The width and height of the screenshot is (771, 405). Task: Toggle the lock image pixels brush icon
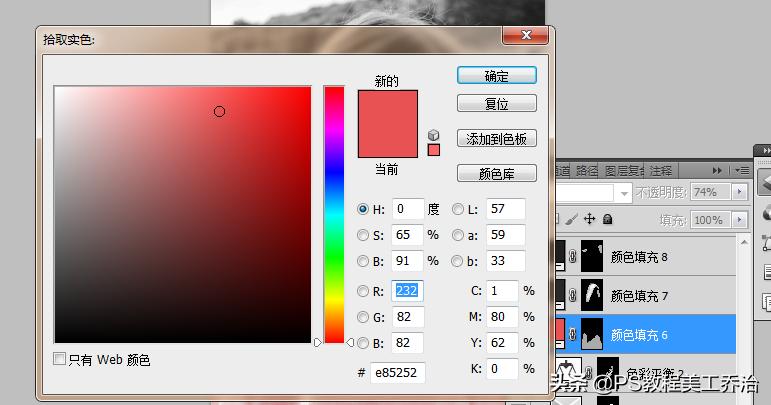tap(571, 219)
